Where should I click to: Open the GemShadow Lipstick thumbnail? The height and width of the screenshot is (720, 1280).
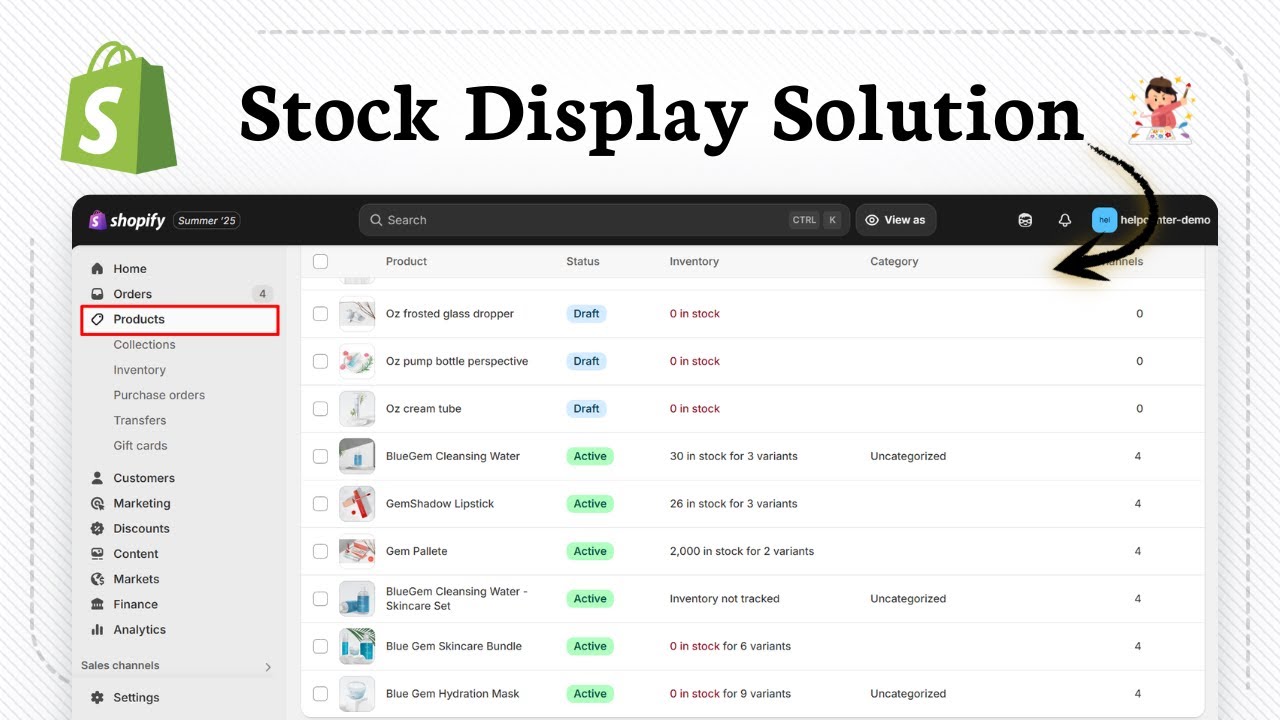click(357, 504)
